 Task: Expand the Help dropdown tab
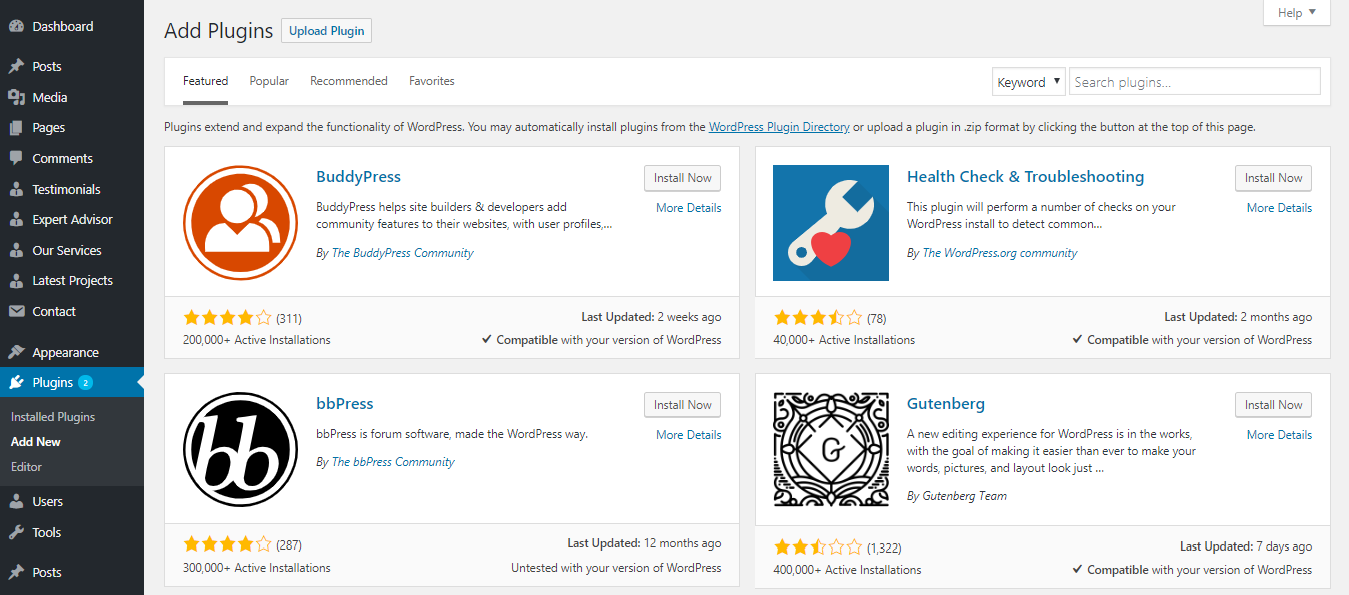point(1297,13)
